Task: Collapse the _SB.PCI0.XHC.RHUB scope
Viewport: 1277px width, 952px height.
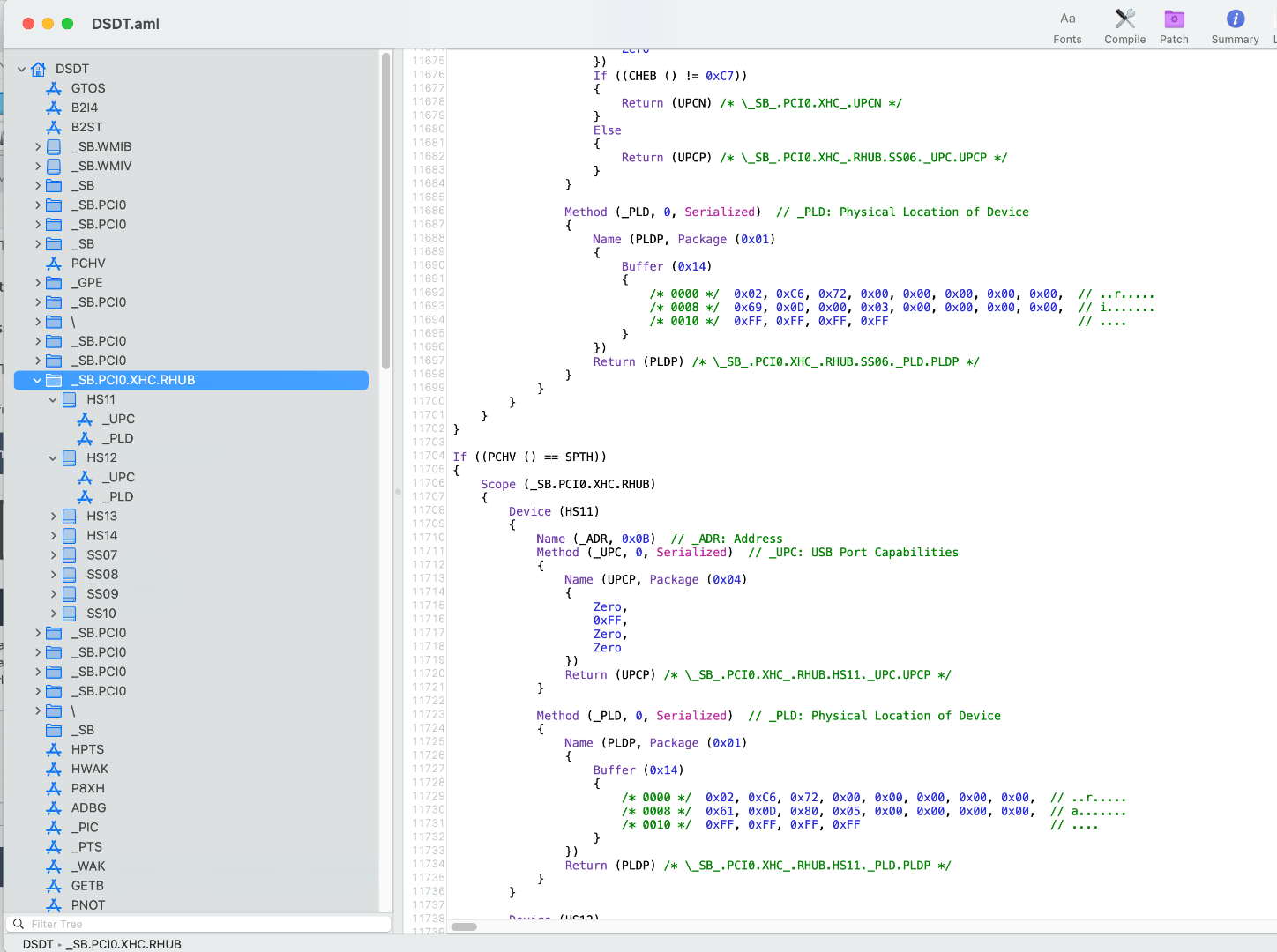Action: (x=37, y=381)
